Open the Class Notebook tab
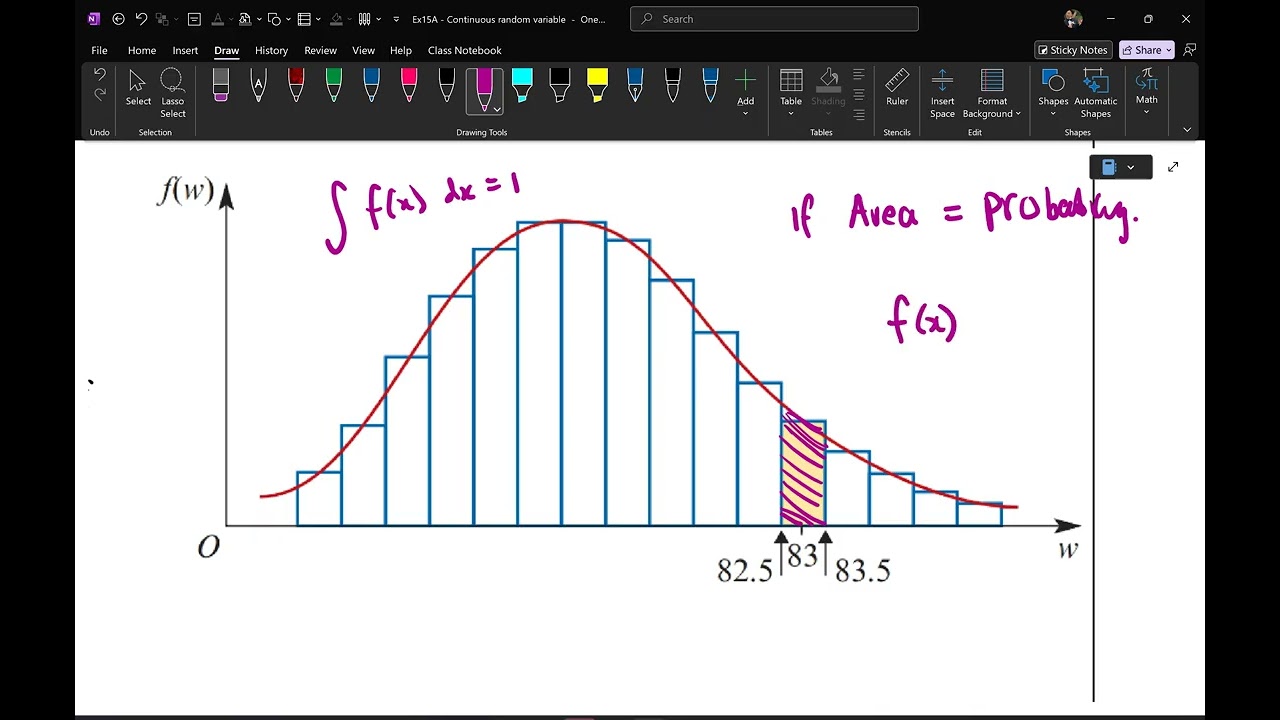 coord(465,50)
